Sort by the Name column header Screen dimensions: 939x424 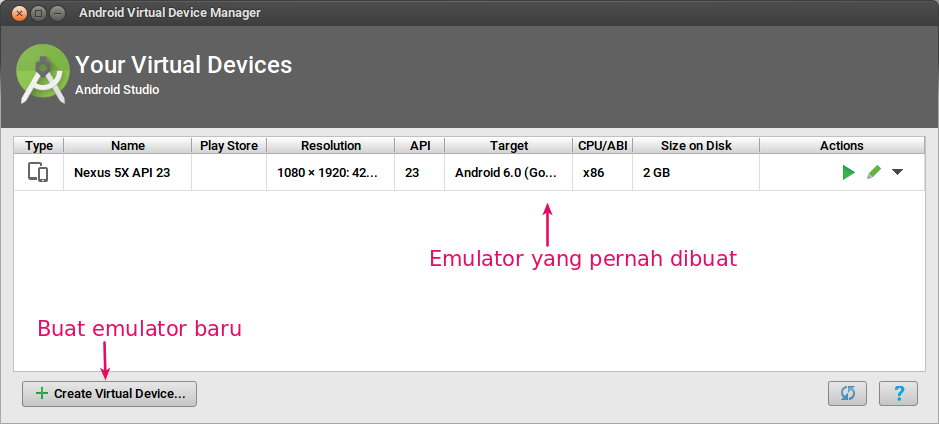128,146
